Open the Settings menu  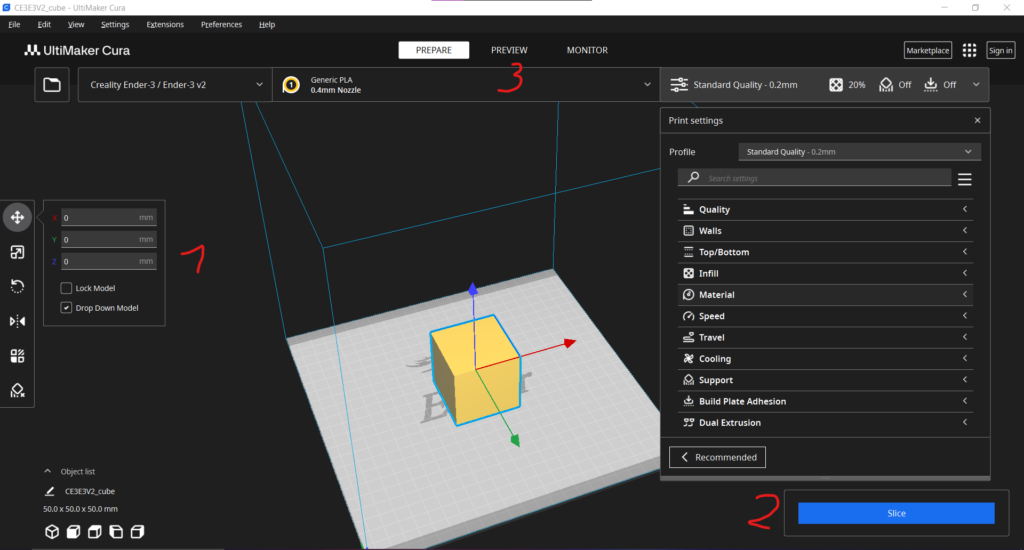(x=115, y=24)
